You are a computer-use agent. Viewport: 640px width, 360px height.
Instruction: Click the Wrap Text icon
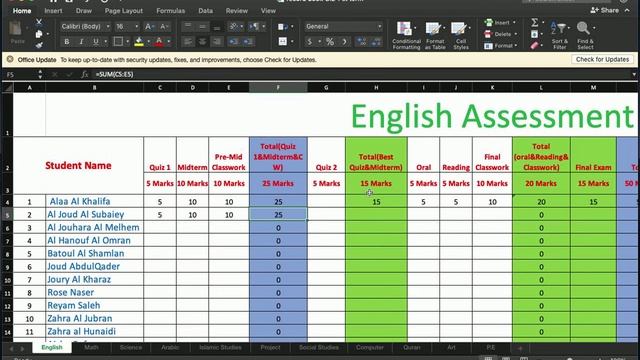click(282, 27)
